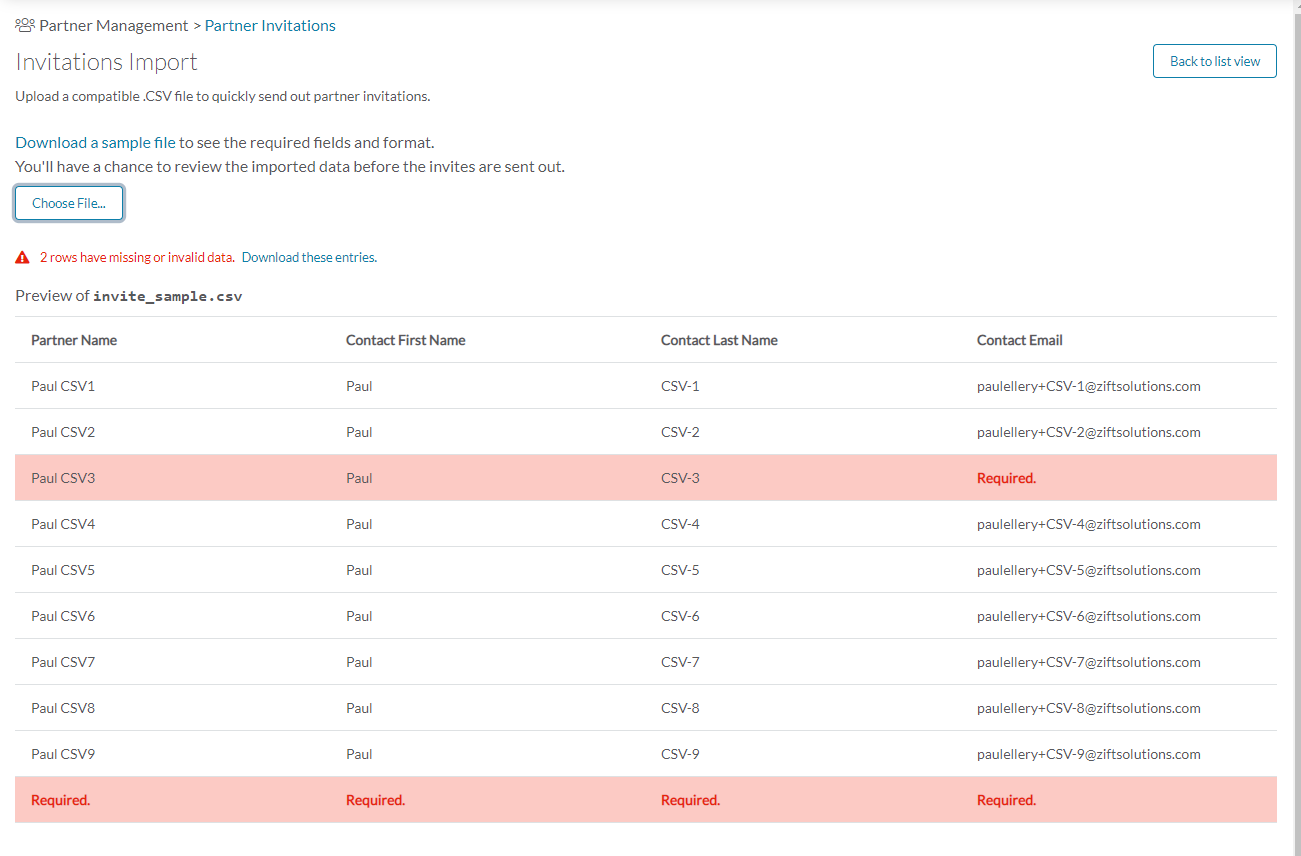1301x856 pixels.
Task: Click the Partner Name column header
Action: click(74, 340)
